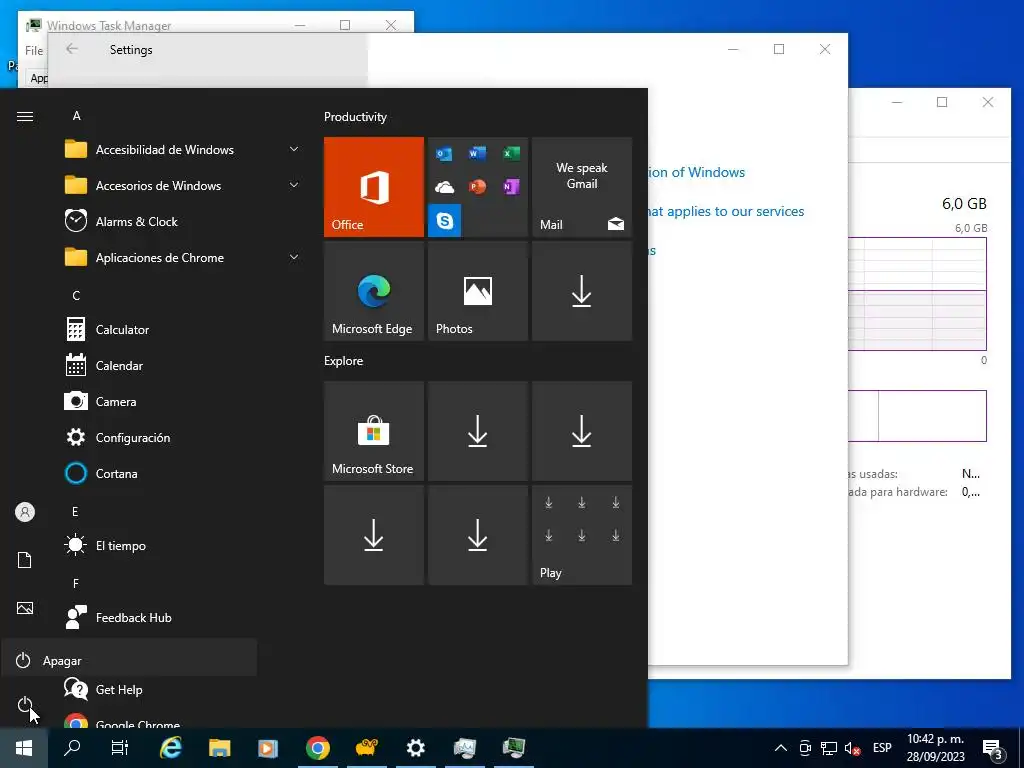Screen dimensions: 1024x768
Task: Launch Internet Explorer from the taskbar
Action: pyautogui.click(x=170, y=748)
